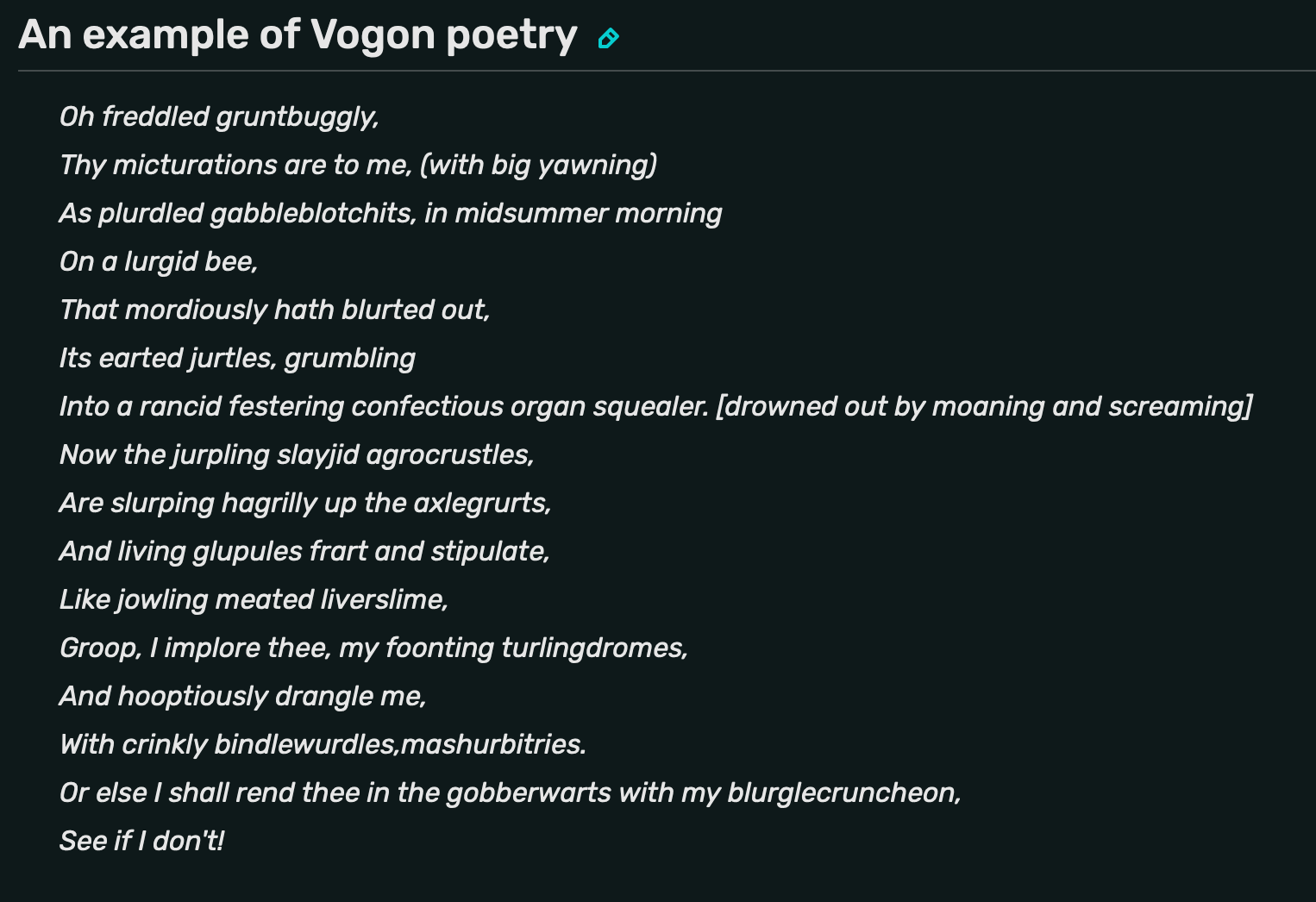Viewport: 1316px width, 902px height.
Task: Click the line "On a lurgid bee,"
Action: 159,261
